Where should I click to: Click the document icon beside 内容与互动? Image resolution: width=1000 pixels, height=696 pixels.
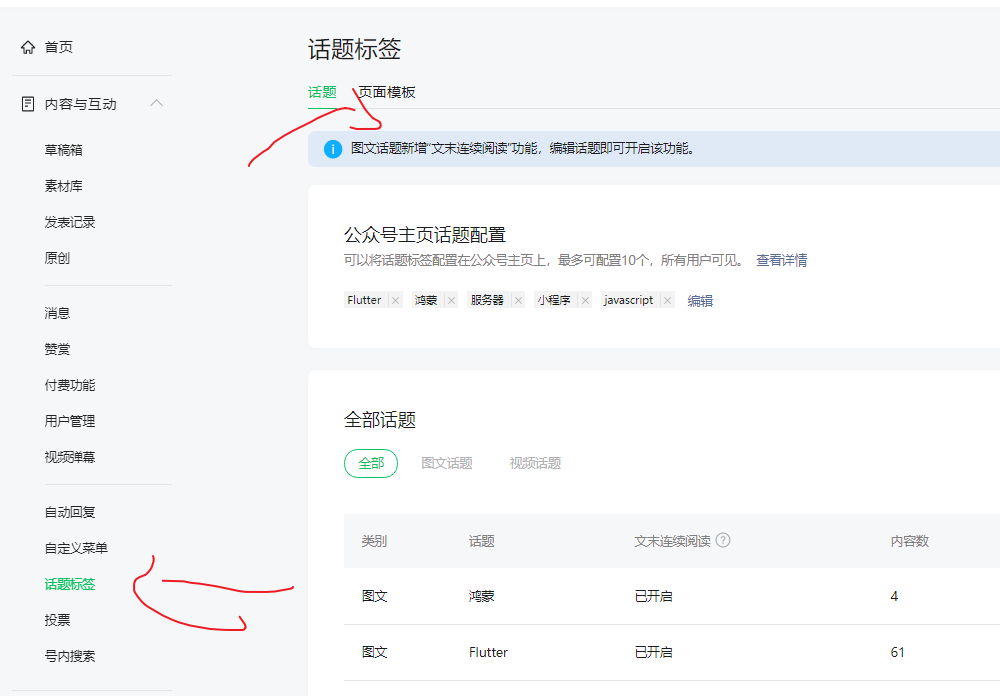pyautogui.click(x=27, y=103)
